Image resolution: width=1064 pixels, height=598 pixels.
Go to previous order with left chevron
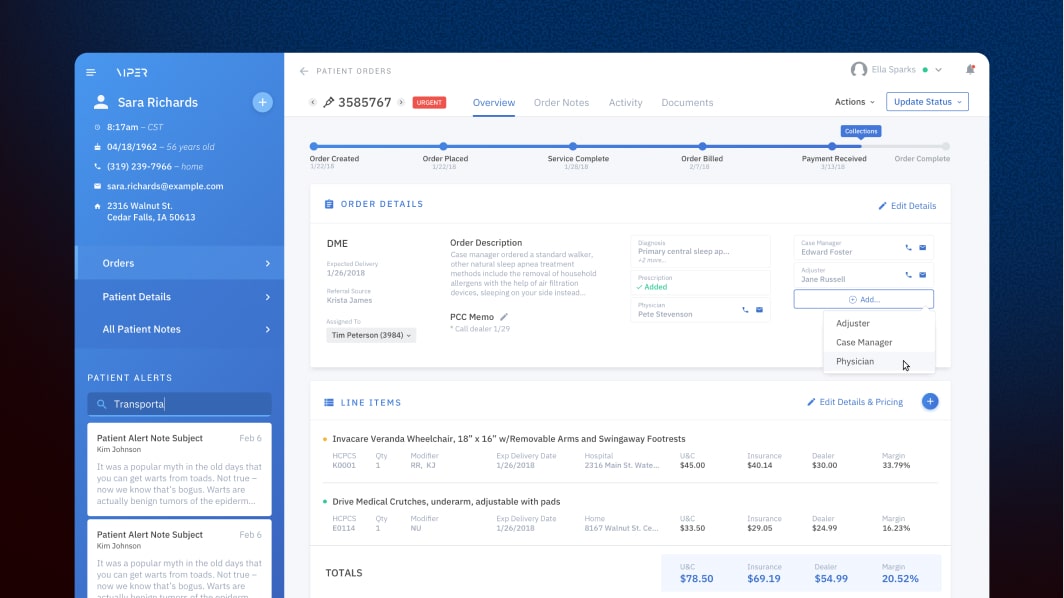click(x=313, y=102)
